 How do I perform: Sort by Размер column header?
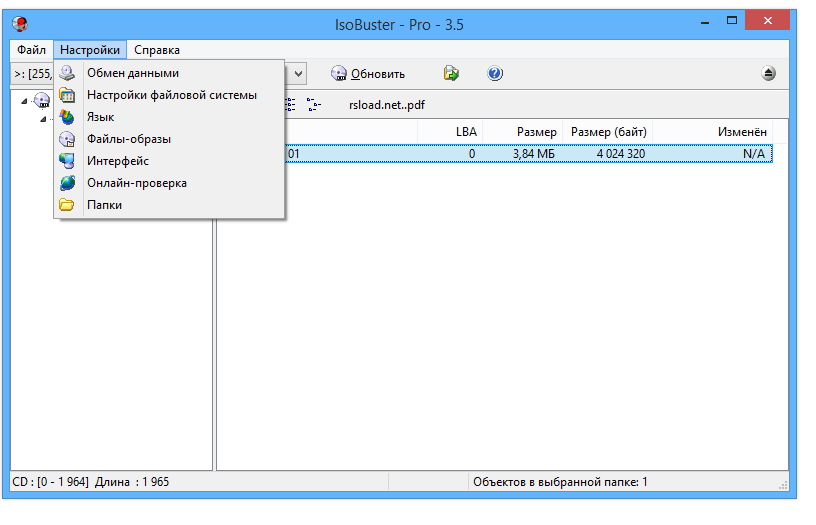click(x=523, y=132)
